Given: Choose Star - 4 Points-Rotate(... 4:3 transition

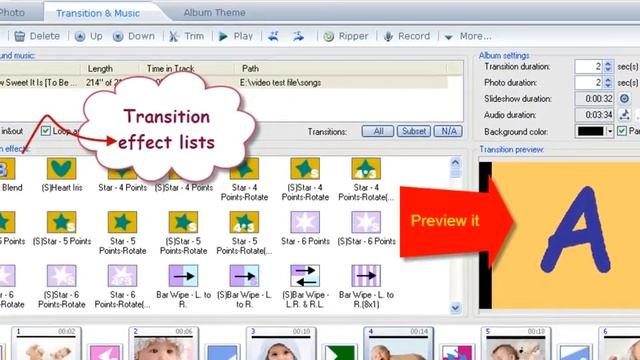Looking at the screenshot, I should [366, 180].
